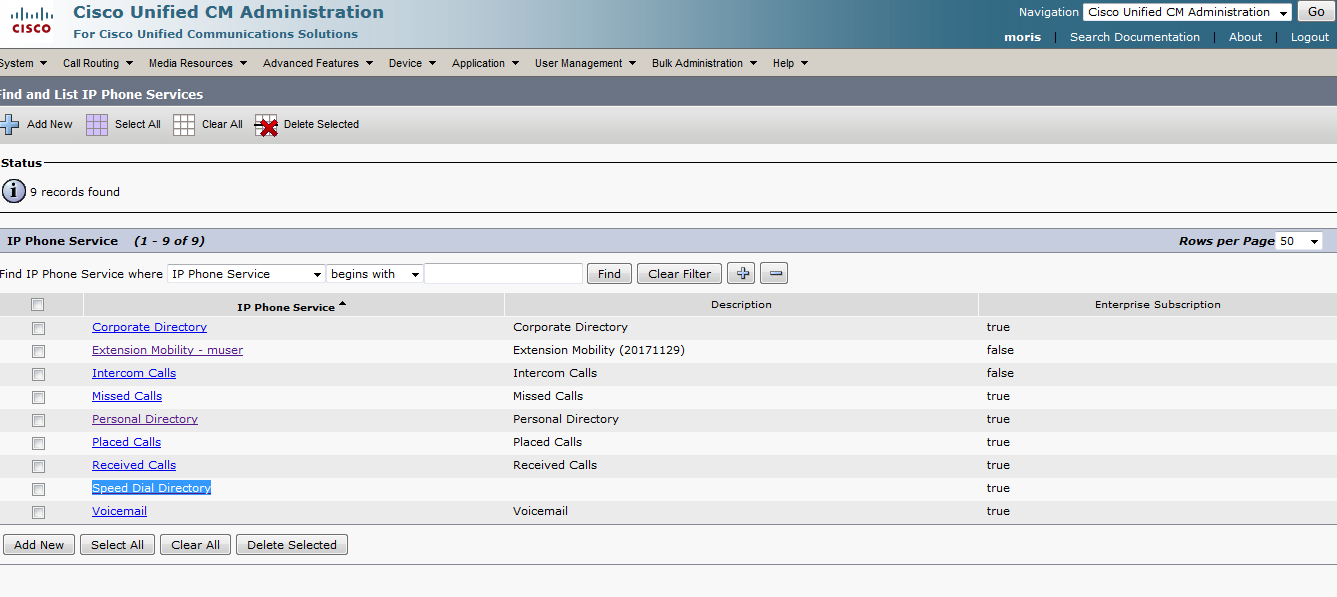This screenshot has width=1337, height=597.
Task: Click the bottom Add New button
Action: 39,545
